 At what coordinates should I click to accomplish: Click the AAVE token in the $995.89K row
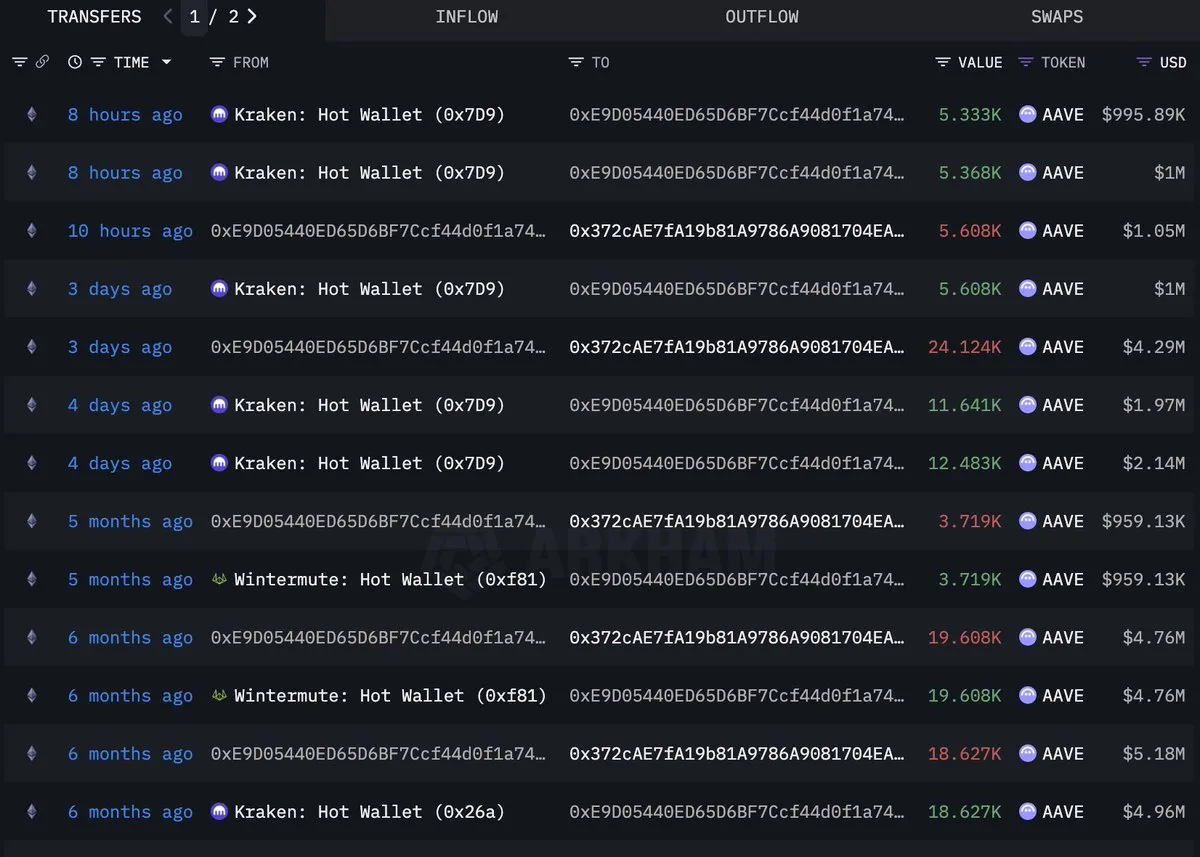[x=1062, y=115]
